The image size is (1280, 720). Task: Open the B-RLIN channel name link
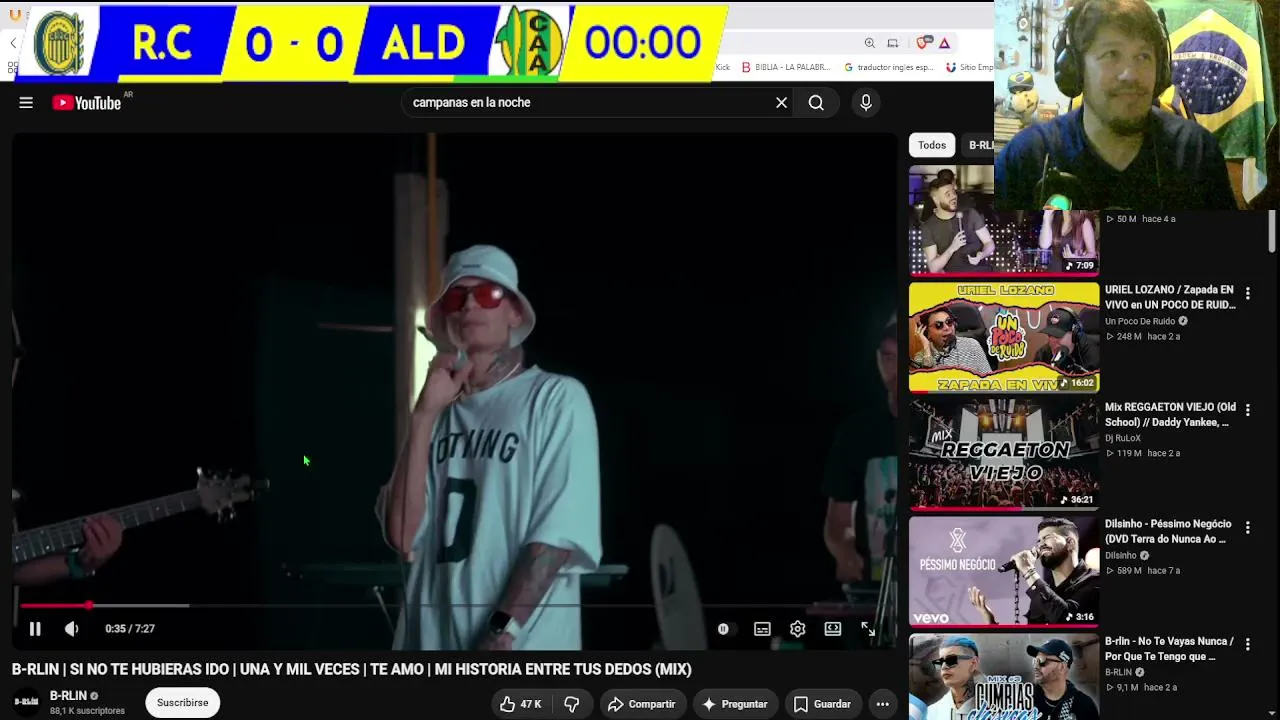(x=68, y=696)
